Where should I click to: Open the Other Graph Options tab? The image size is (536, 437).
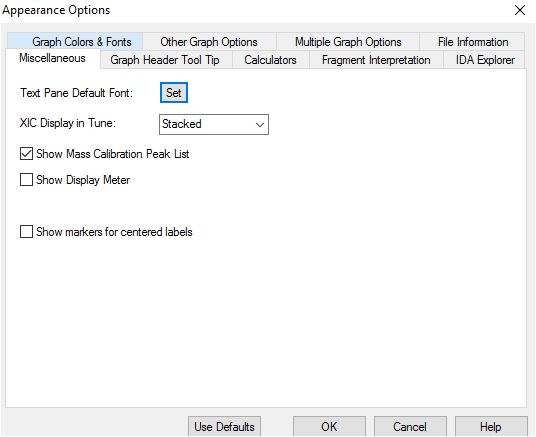(x=209, y=42)
